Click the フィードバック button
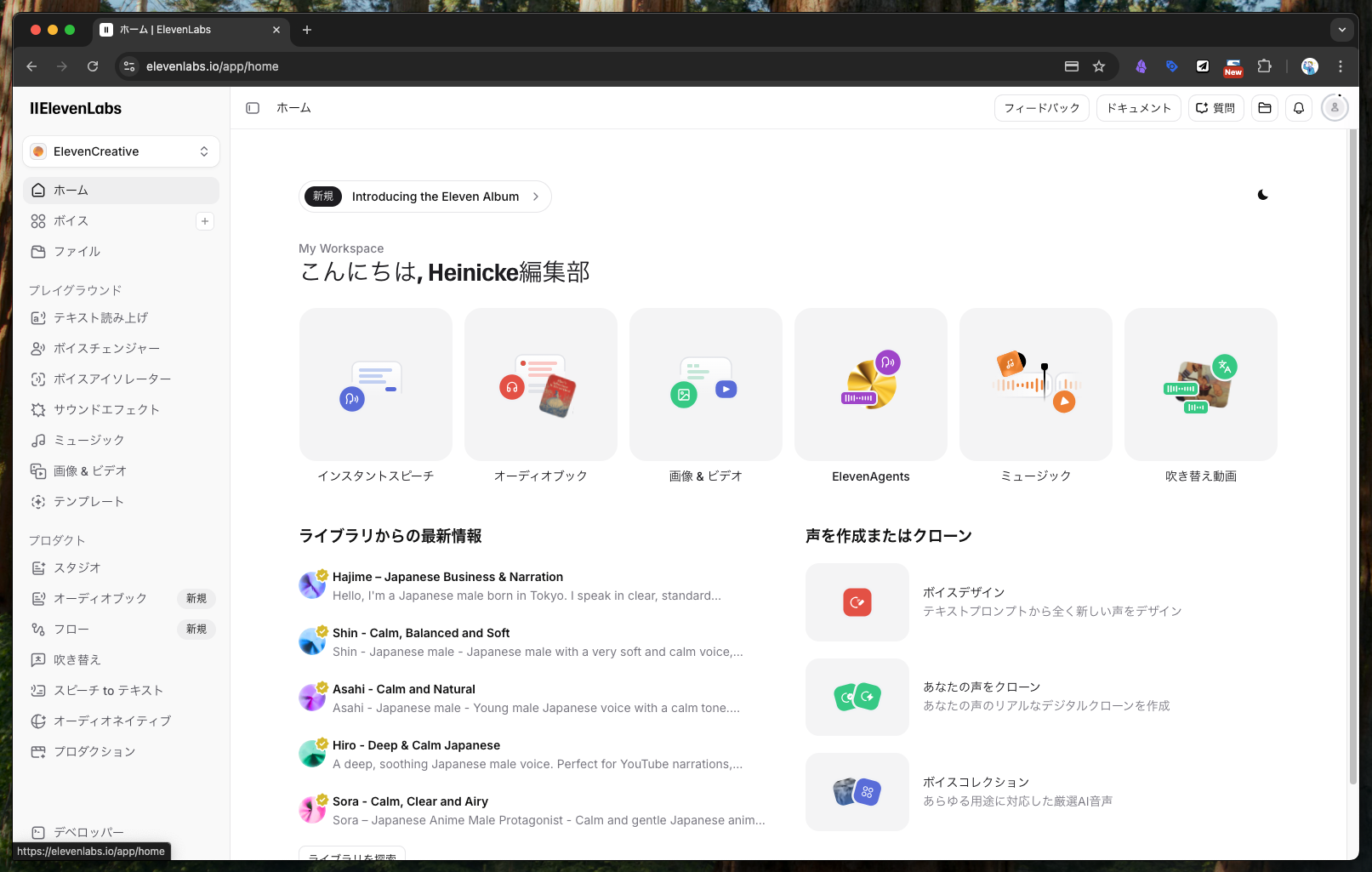This screenshot has width=1372, height=872. (1041, 108)
